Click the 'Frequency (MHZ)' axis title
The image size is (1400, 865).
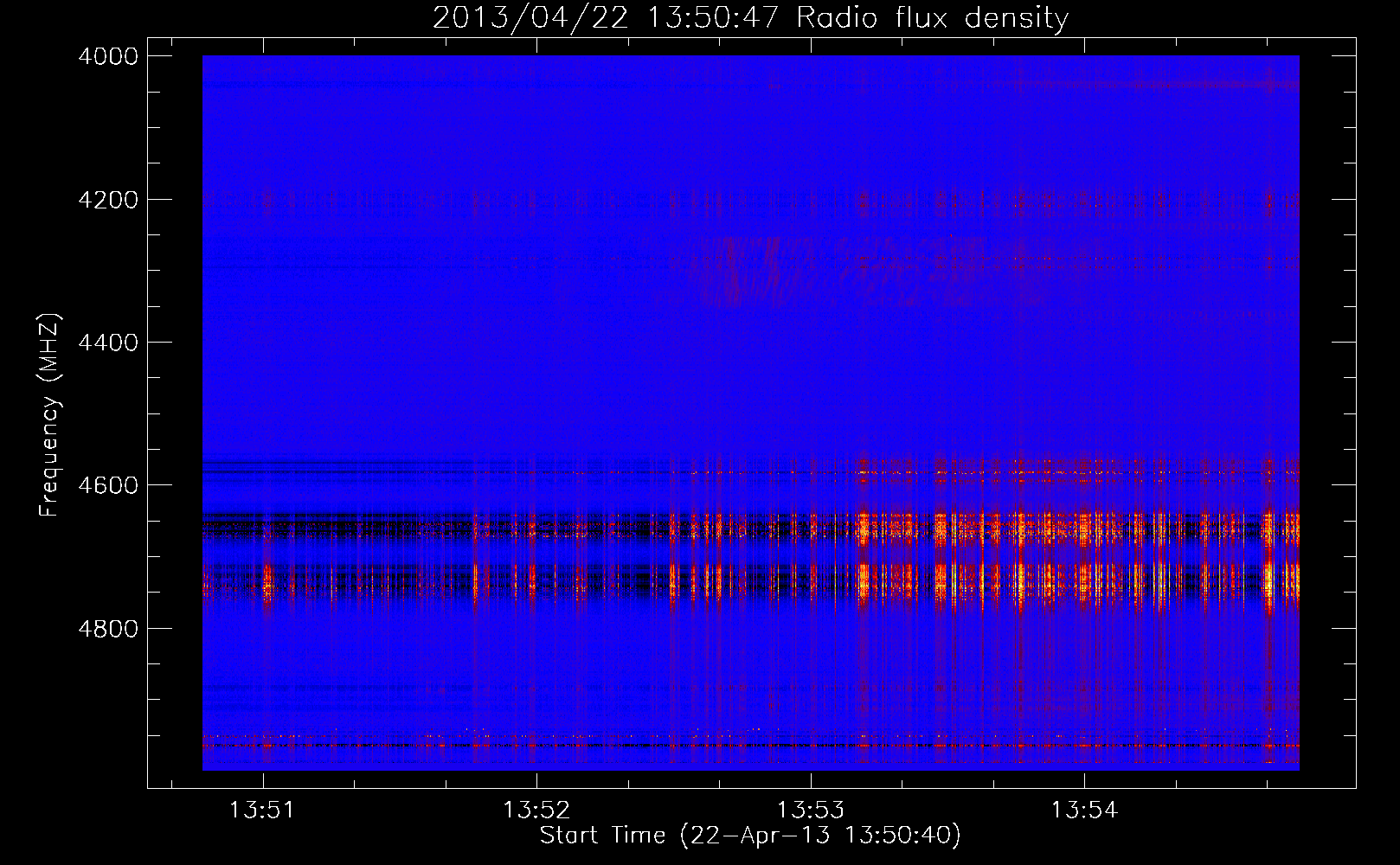click(50, 415)
